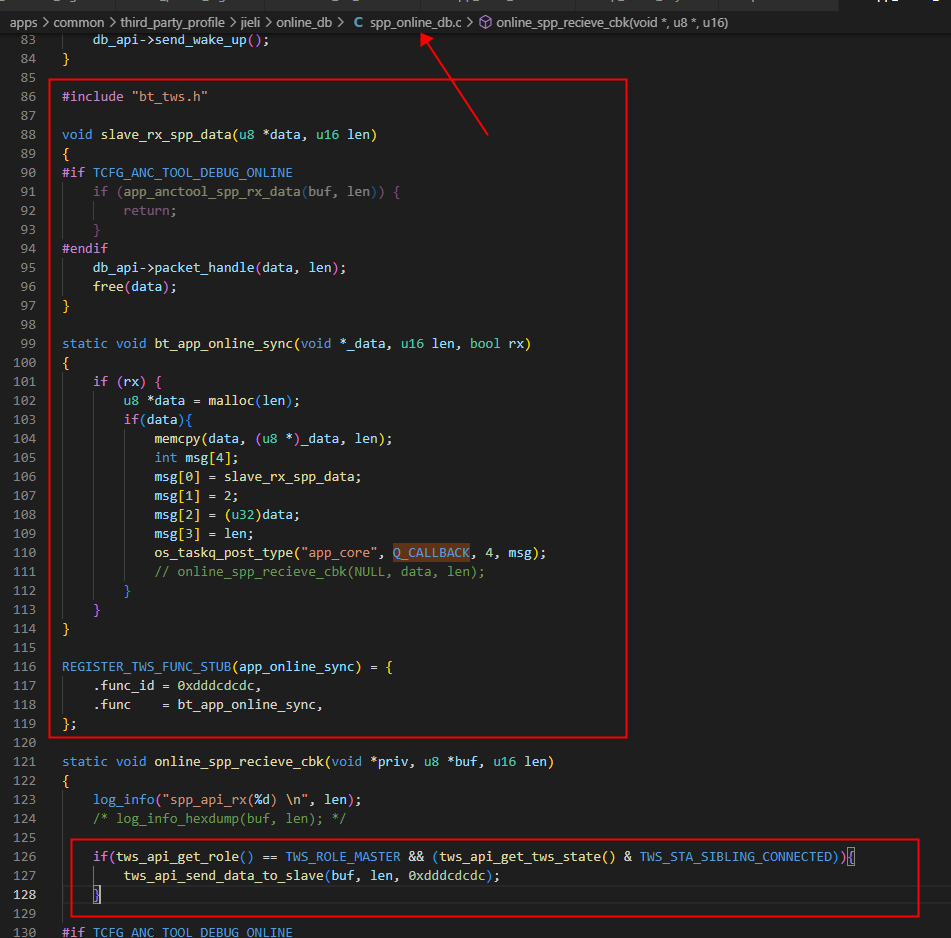Click the REGISTER_TWS_FUNC_STUB macro
951x938 pixels.
[x=146, y=666]
